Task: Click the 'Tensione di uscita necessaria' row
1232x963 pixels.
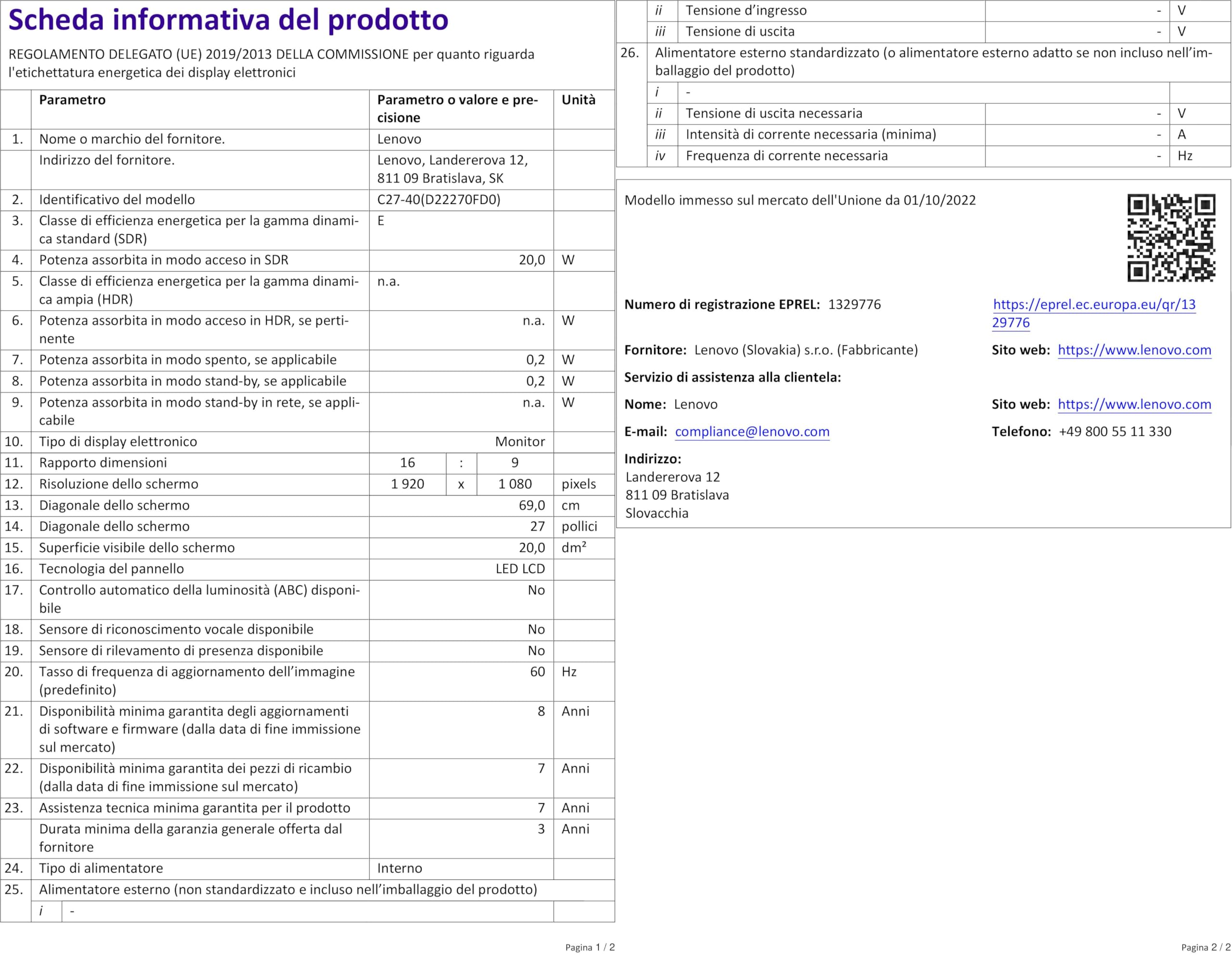Action: pyautogui.click(x=773, y=114)
